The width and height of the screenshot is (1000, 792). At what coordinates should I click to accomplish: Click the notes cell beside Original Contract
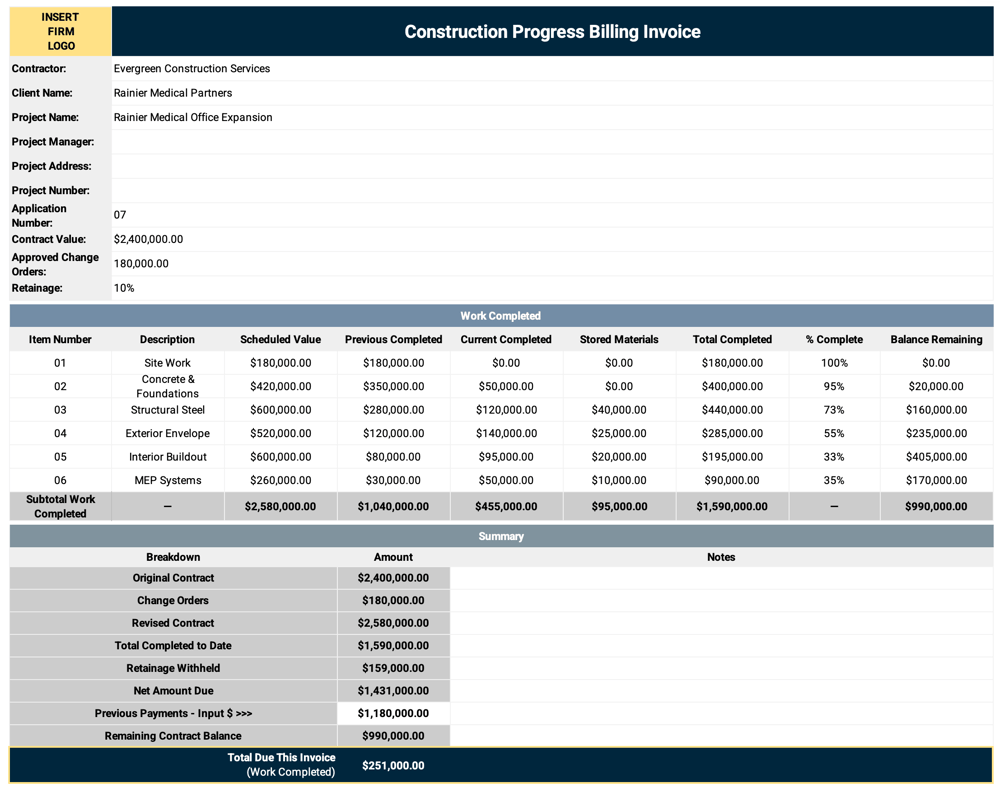click(x=721, y=578)
